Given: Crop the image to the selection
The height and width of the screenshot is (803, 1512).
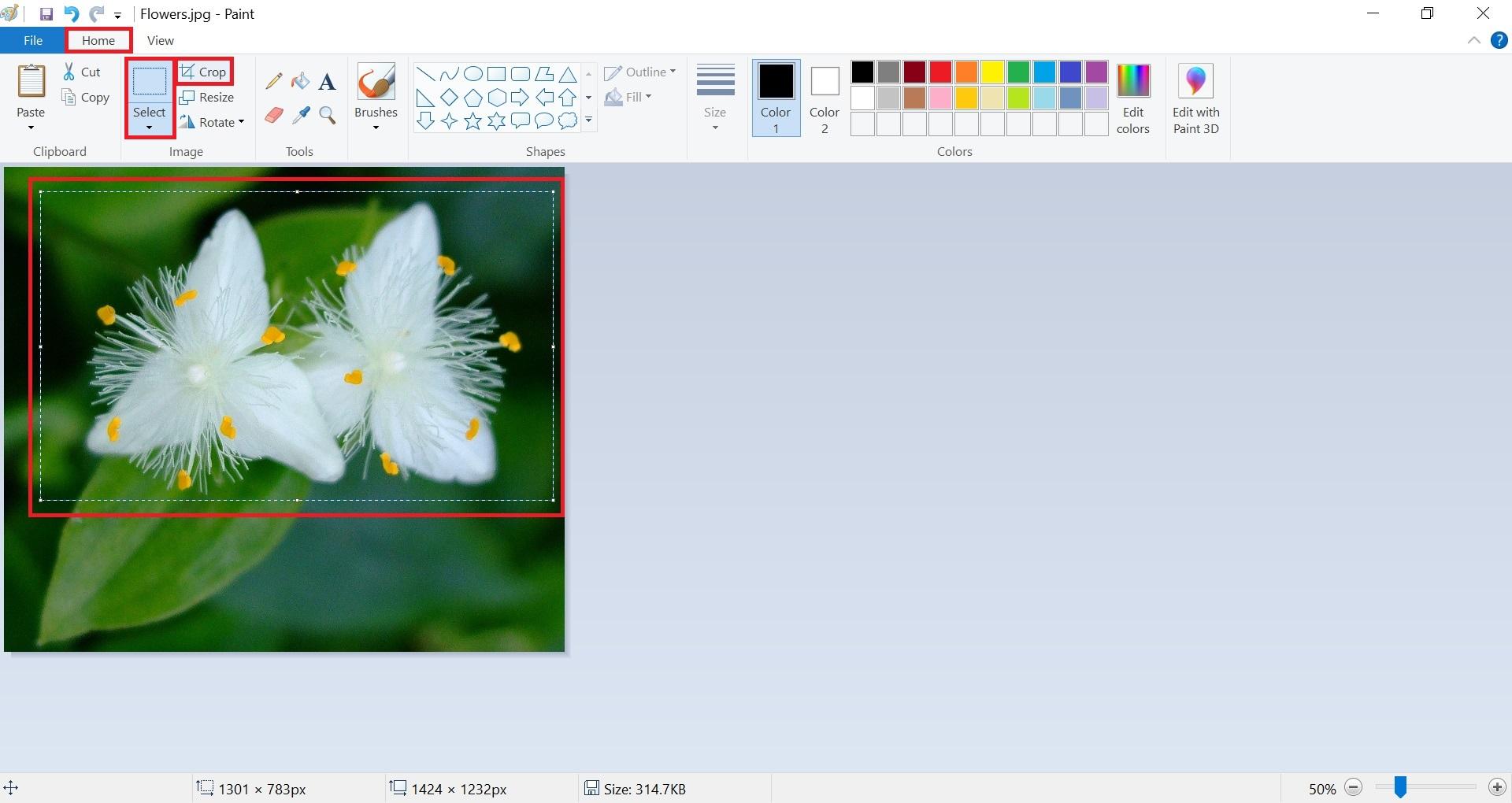Looking at the screenshot, I should pos(204,72).
